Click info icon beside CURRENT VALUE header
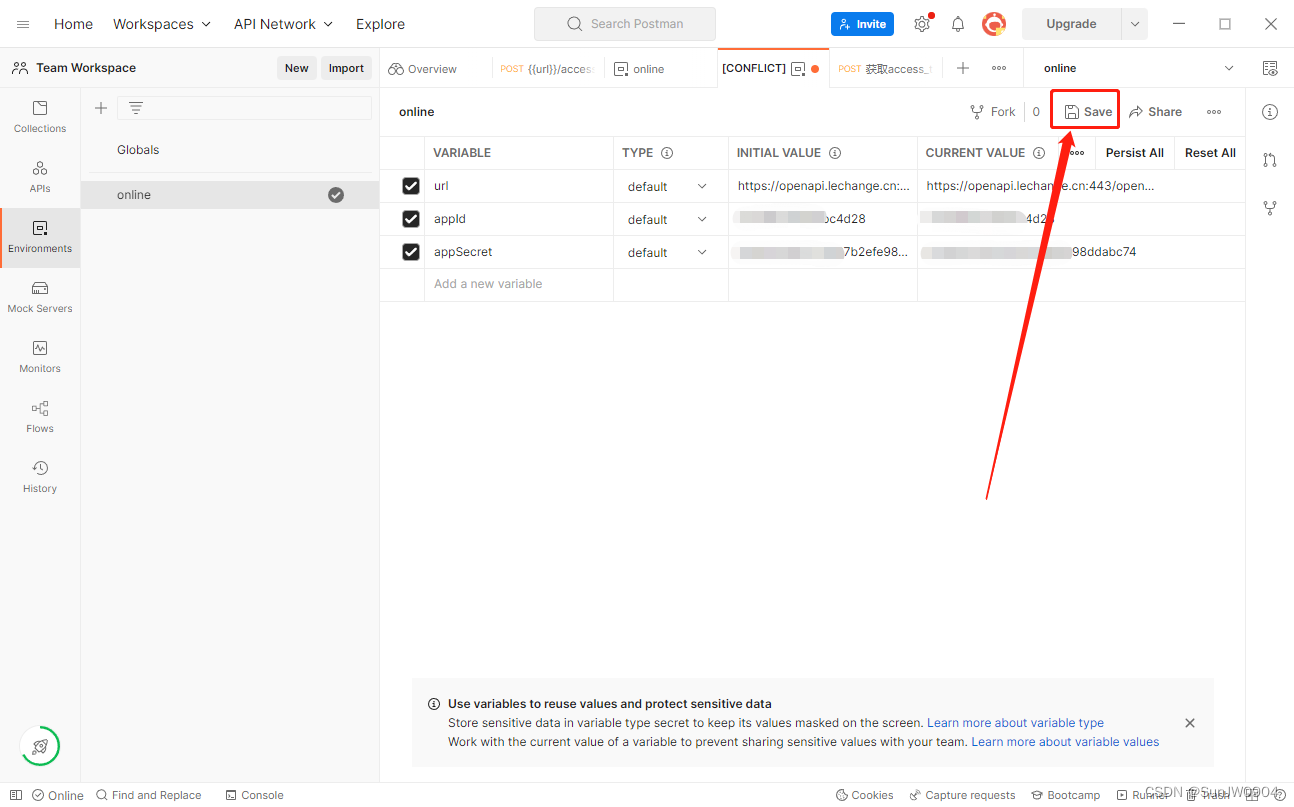Screen dimensions: 1294x807 coord(1039,153)
